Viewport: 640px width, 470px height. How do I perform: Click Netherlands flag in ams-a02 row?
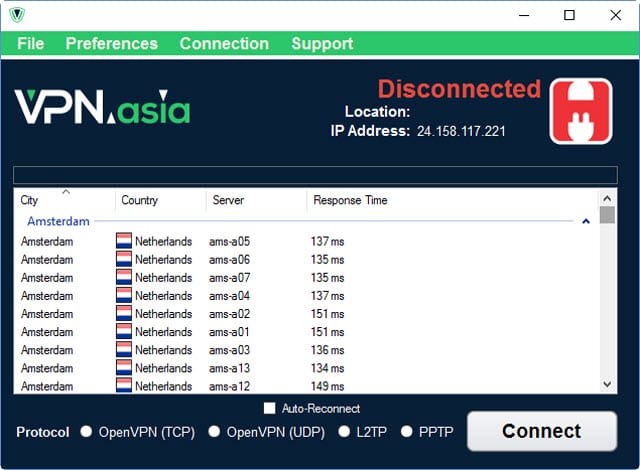pos(124,313)
